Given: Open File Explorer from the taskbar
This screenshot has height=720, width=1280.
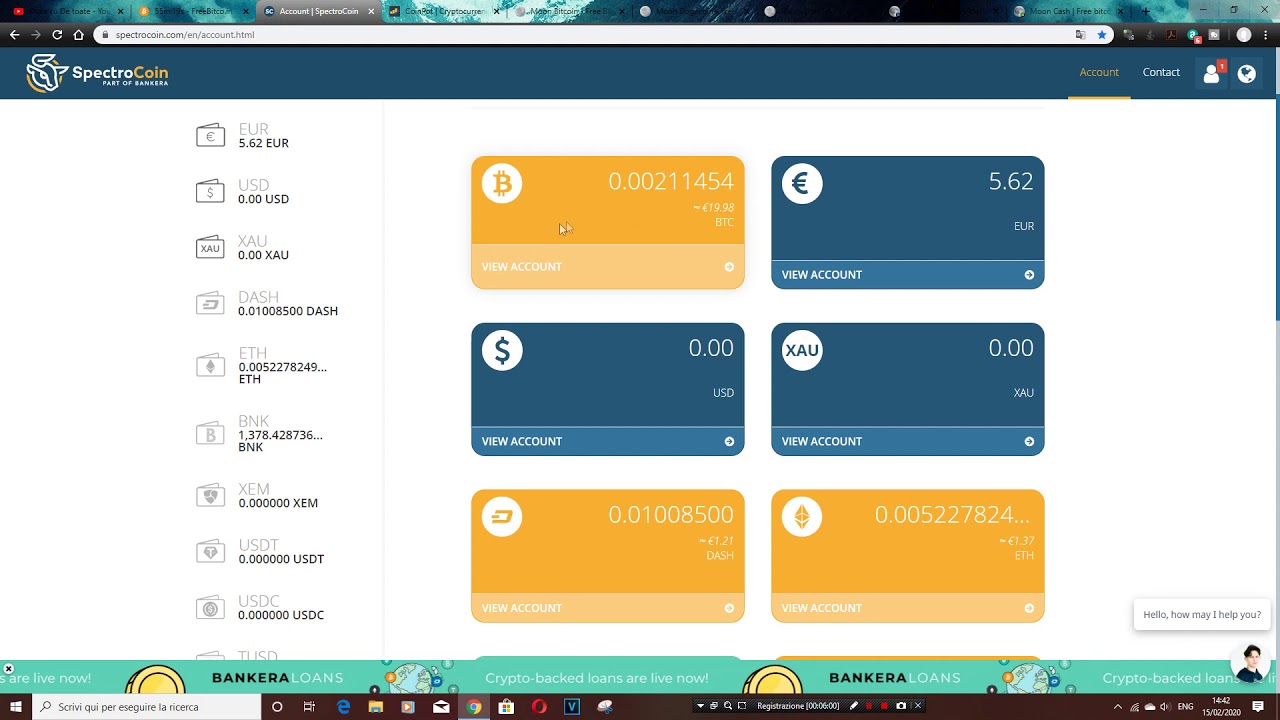Looking at the screenshot, I should coord(375,707).
